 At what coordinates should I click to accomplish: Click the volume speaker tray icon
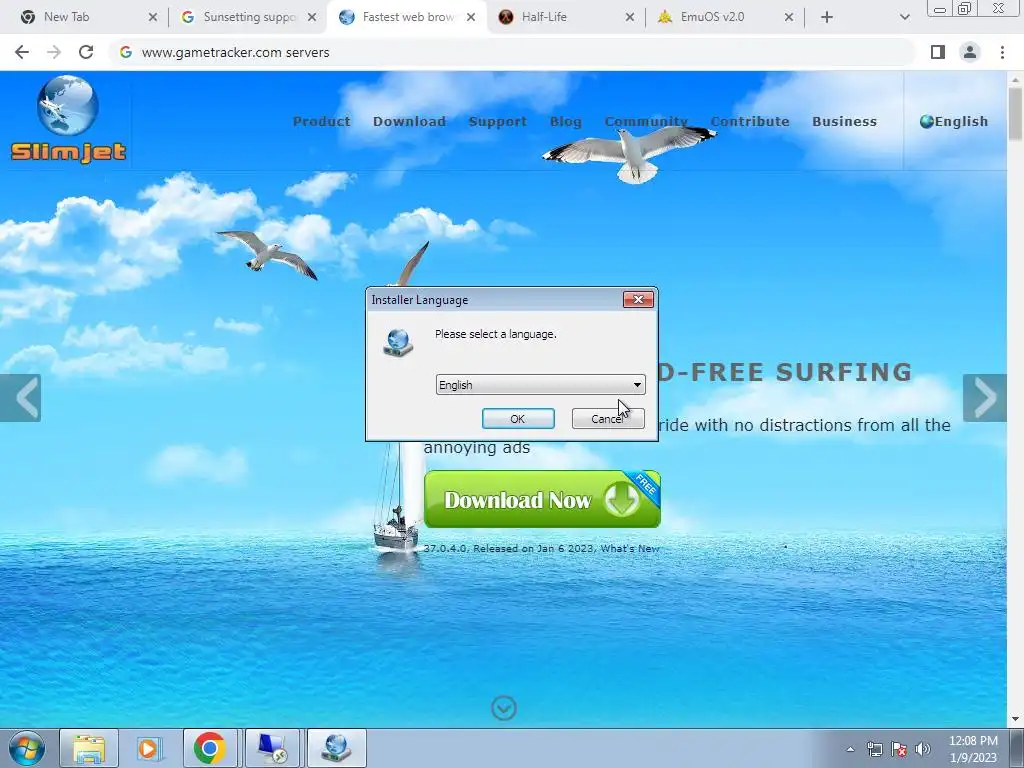point(923,749)
